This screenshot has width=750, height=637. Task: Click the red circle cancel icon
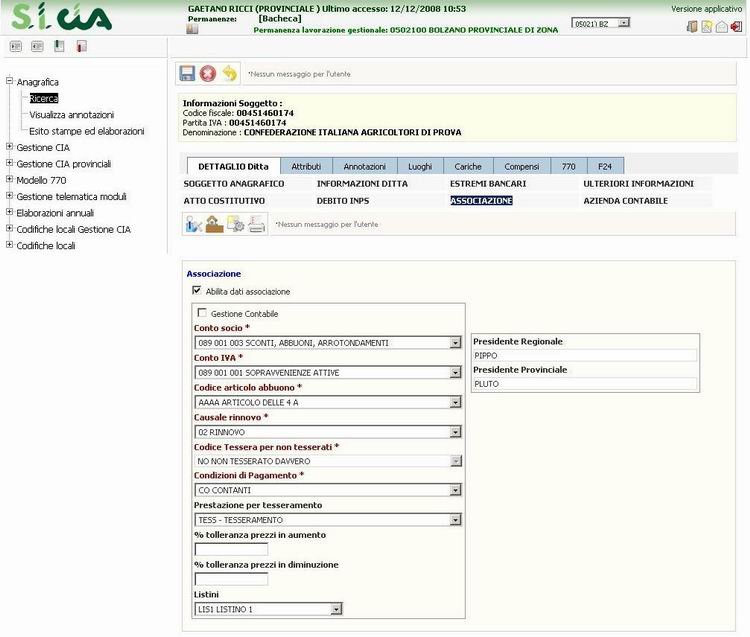tap(208, 74)
